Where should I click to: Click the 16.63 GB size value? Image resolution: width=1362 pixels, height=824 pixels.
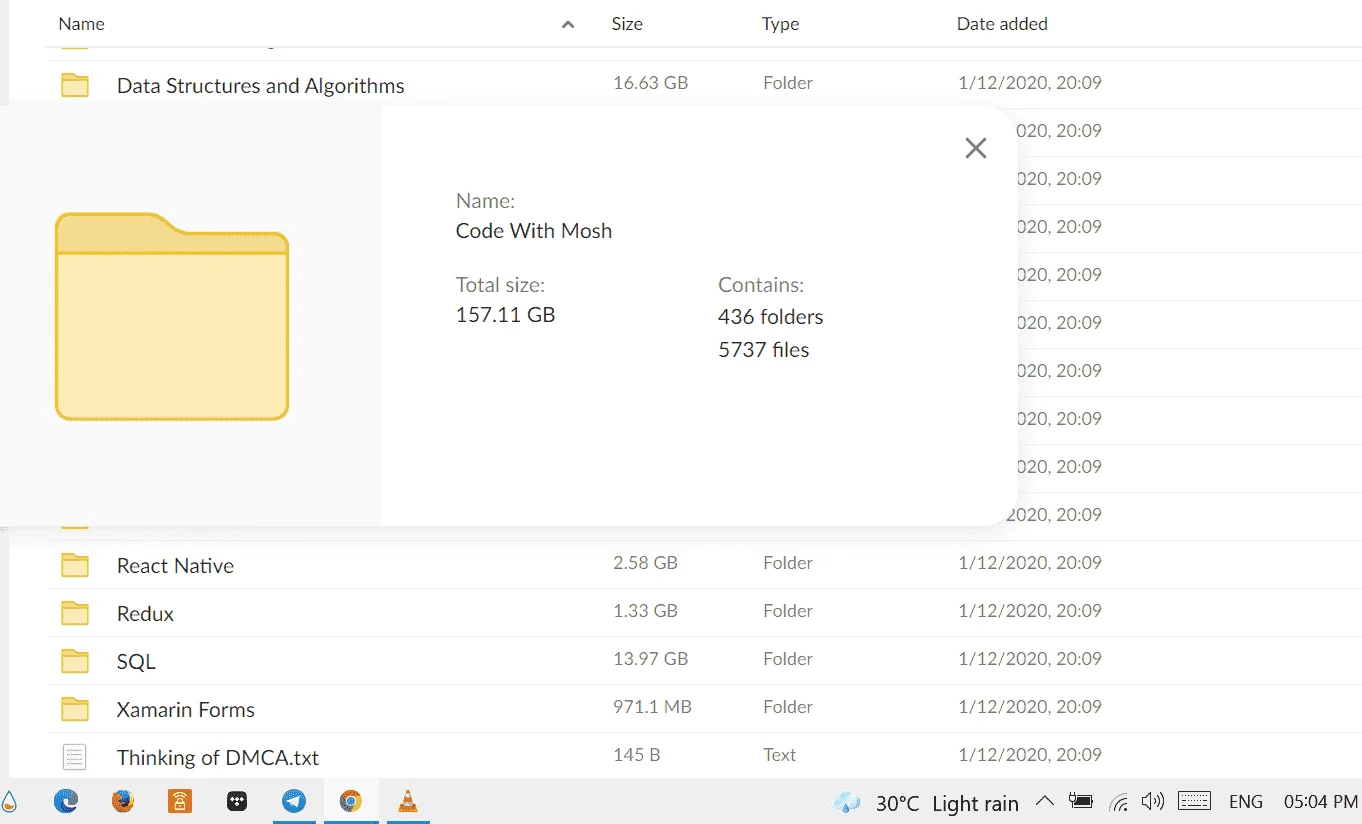pos(651,83)
